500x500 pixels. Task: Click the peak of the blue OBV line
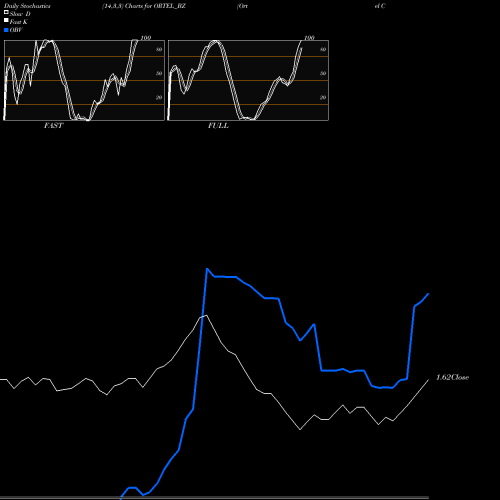tap(207, 269)
